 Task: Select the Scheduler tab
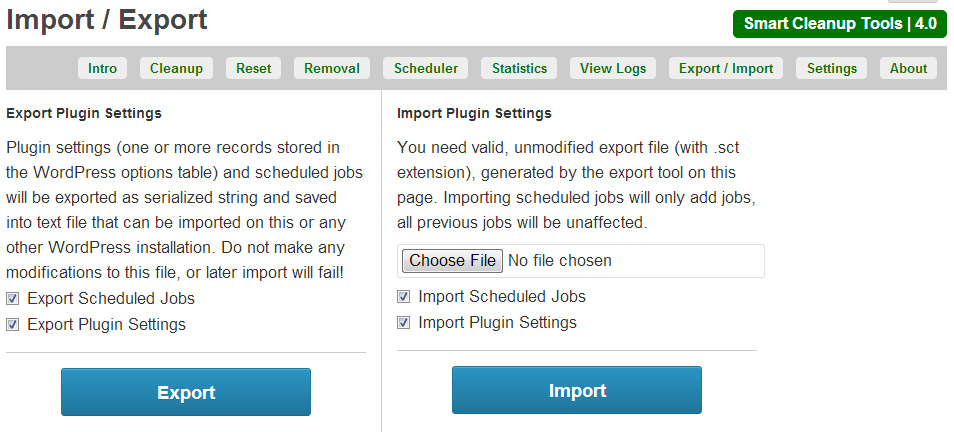tap(426, 68)
